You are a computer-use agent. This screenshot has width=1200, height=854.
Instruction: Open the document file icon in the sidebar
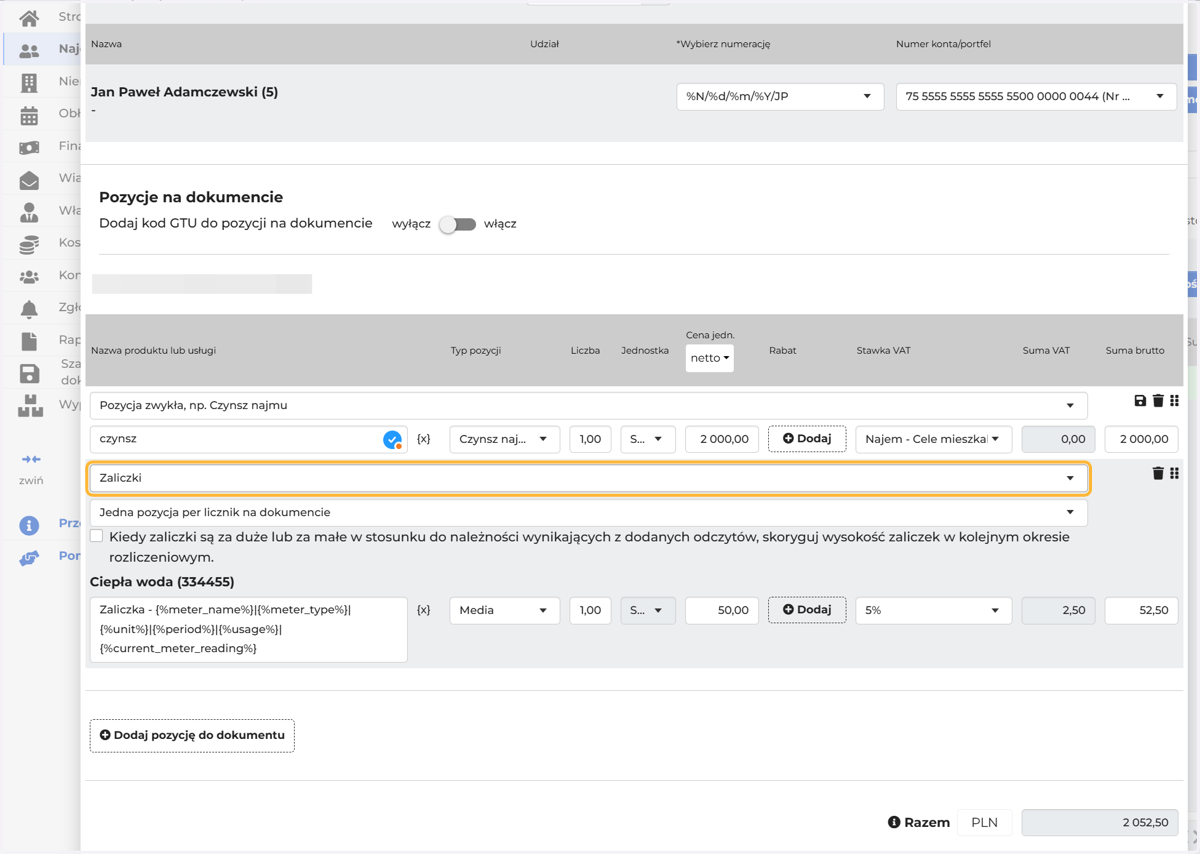click(x=29, y=340)
